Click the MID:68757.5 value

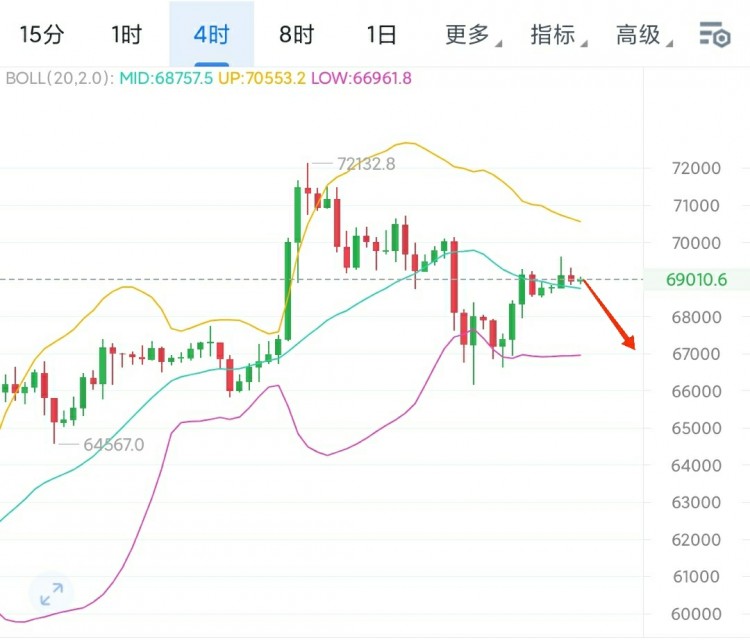(x=165, y=78)
